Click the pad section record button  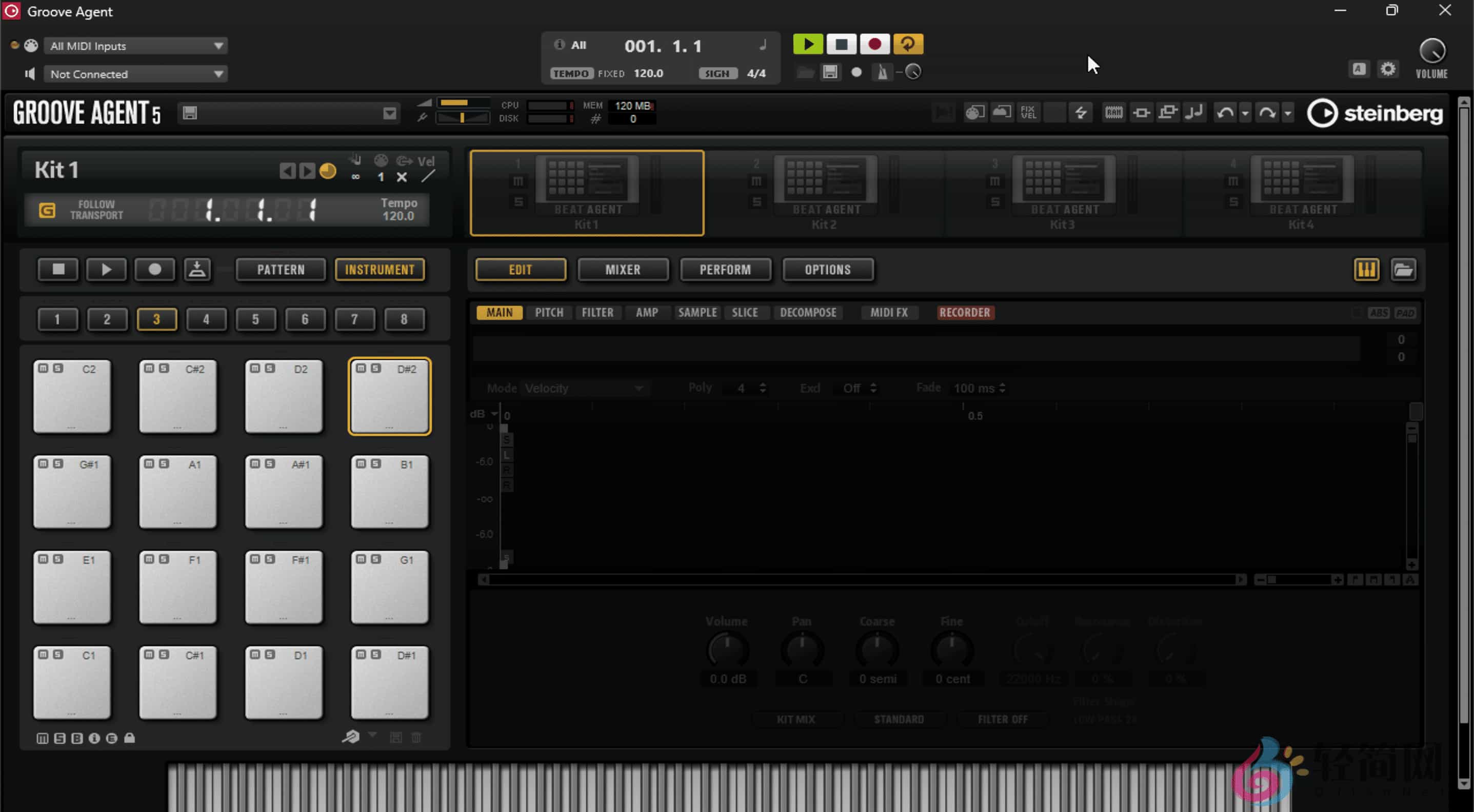[154, 269]
